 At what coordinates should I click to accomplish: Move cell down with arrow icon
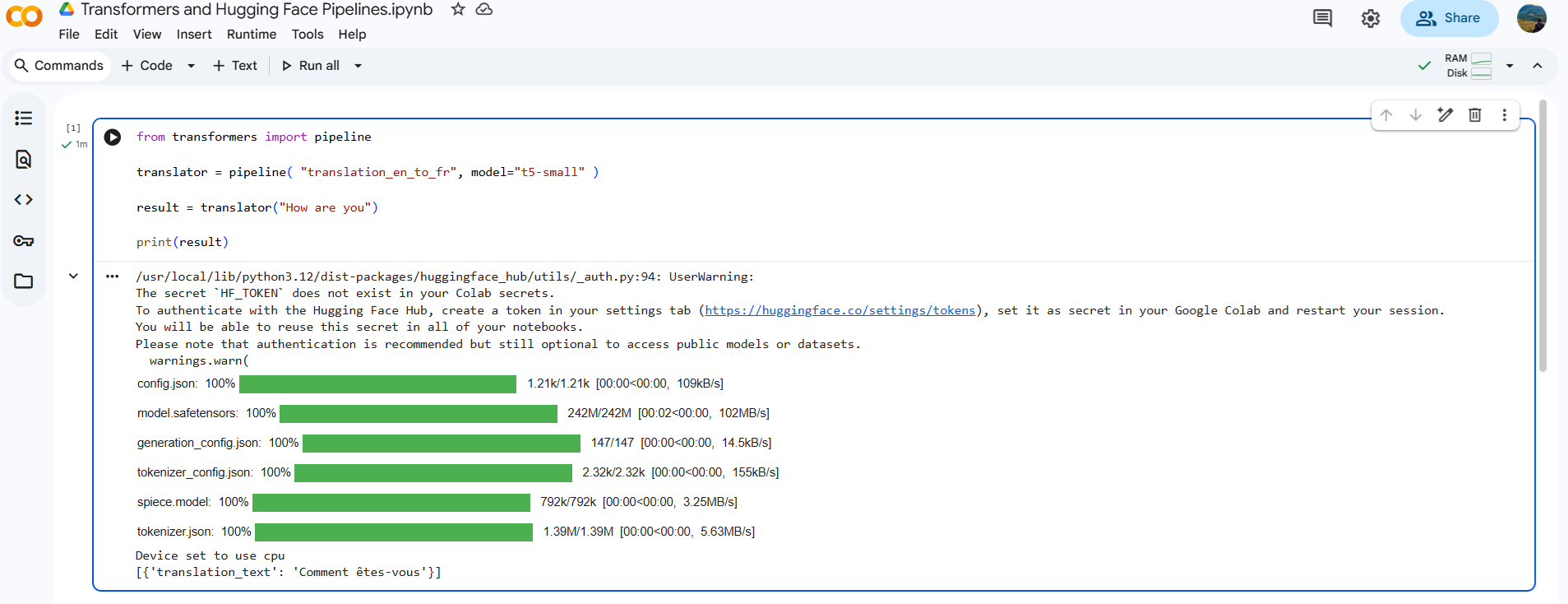pyautogui.click(x=1416, y=115)
